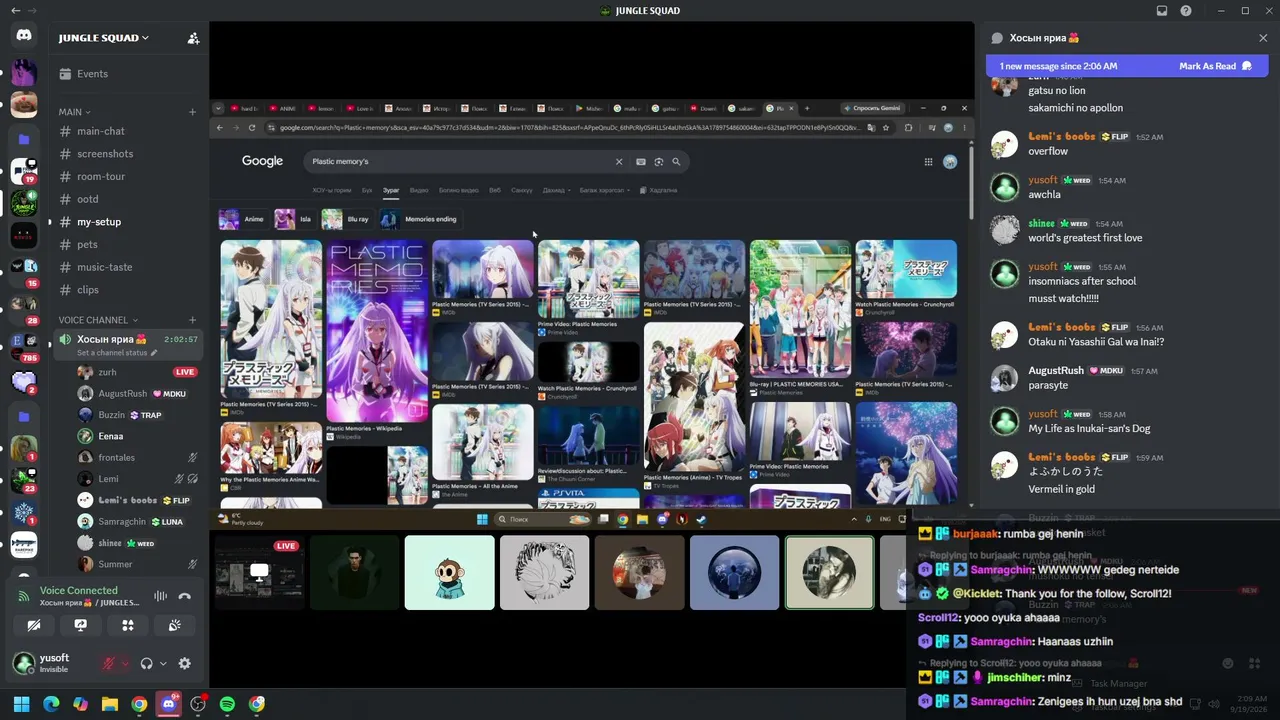The image size is (1280, 720).
Task: Collapse the MAIN channel category
Action: (74, 112)
